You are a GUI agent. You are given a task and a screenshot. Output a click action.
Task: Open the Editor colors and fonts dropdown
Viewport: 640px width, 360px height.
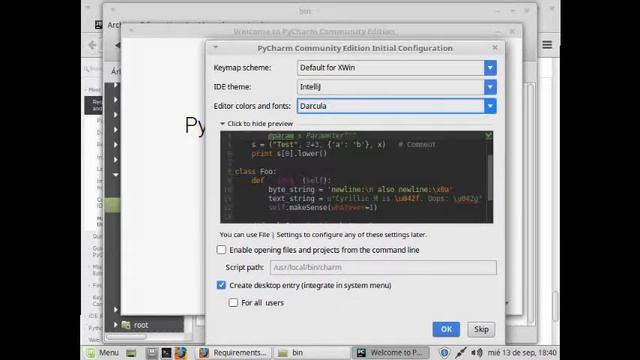coord(490,106)
